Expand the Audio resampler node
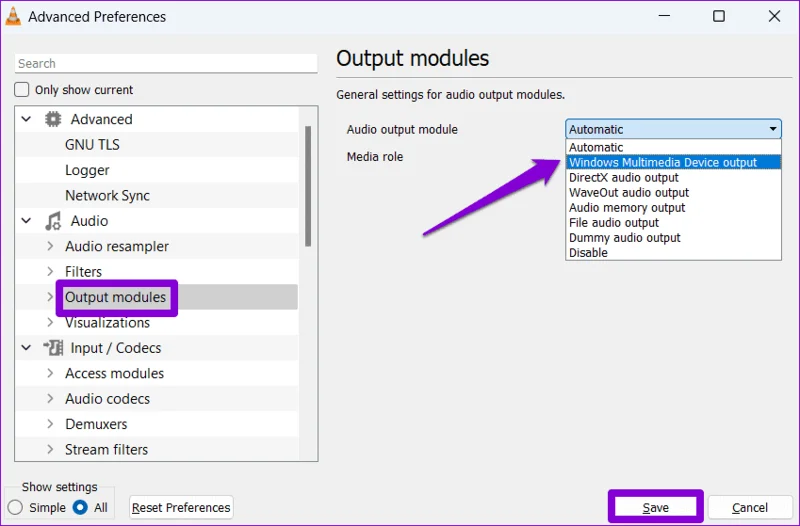Screen dimensions: 800x526 tap(50, 246)
